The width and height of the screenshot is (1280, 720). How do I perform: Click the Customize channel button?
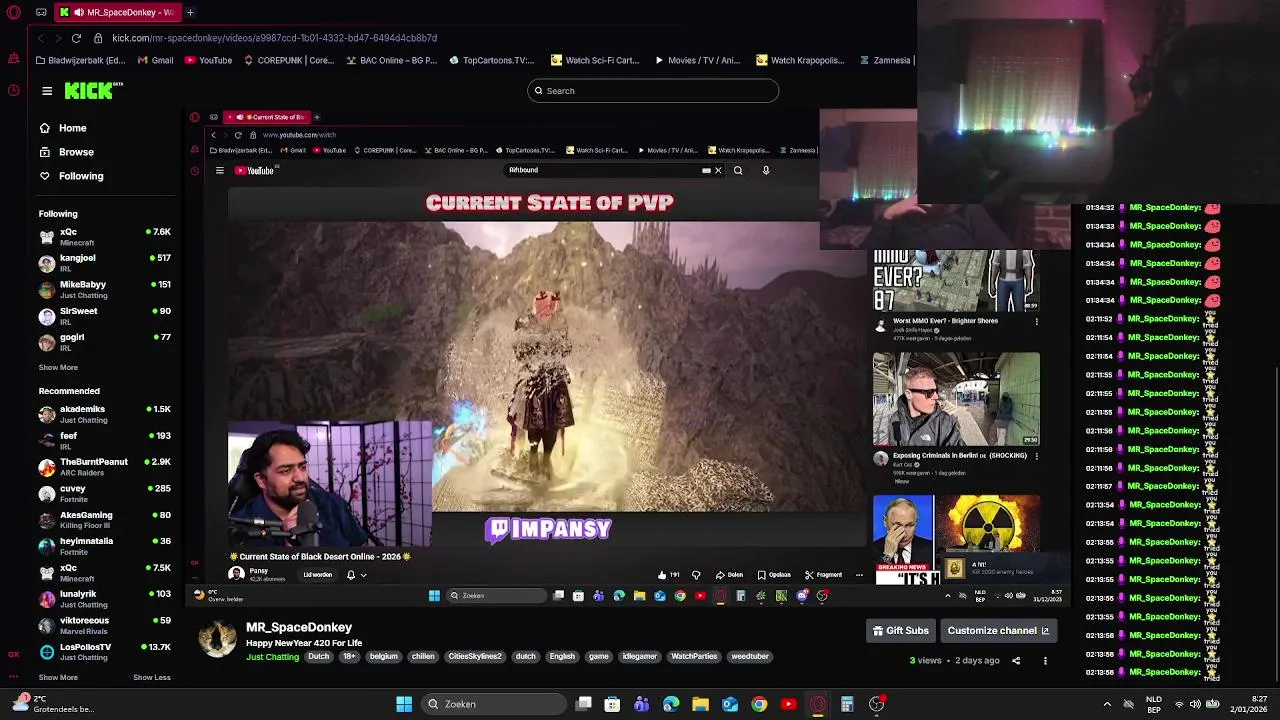point(998,631)
